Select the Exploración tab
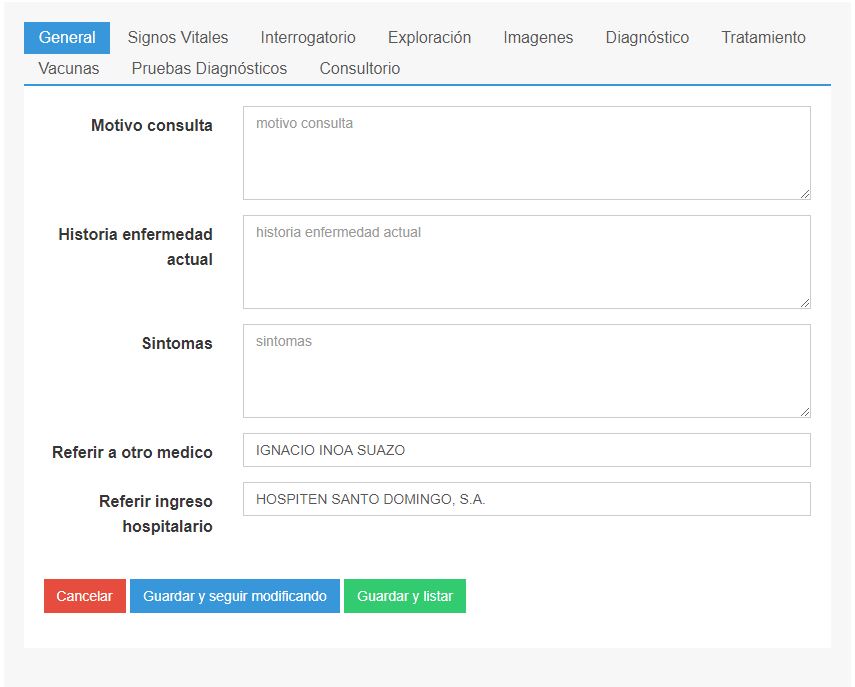Screen dimensions: 855x687 (x=429, y=38)
